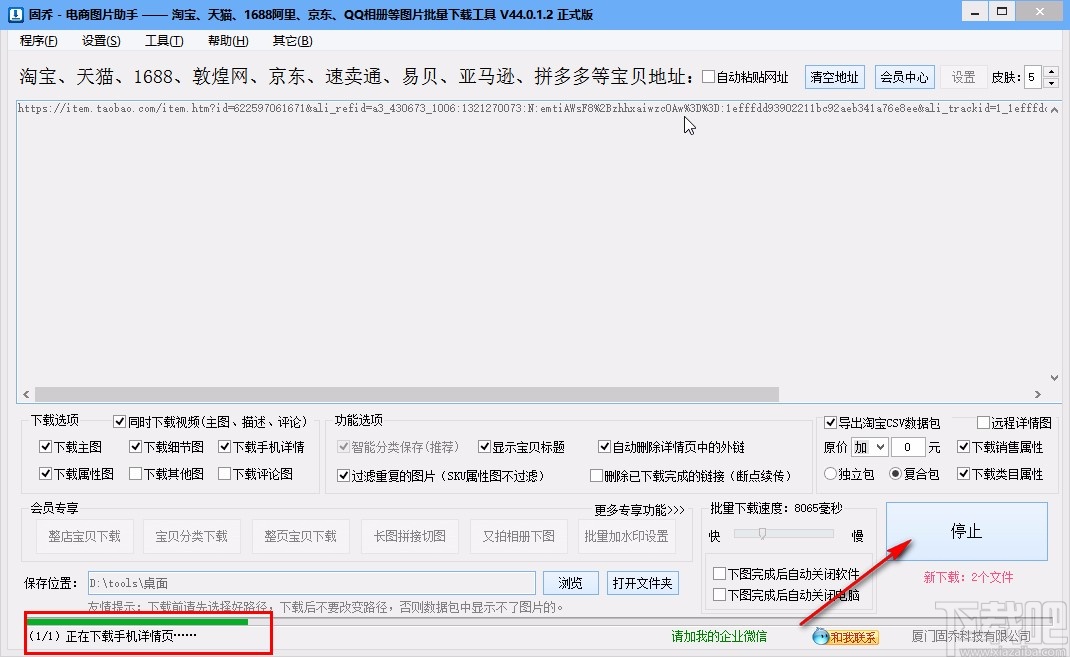Click 批量下载速度: 8065毫秒 label
This screenshot has width=1070, height=657.
click(777, 508)
